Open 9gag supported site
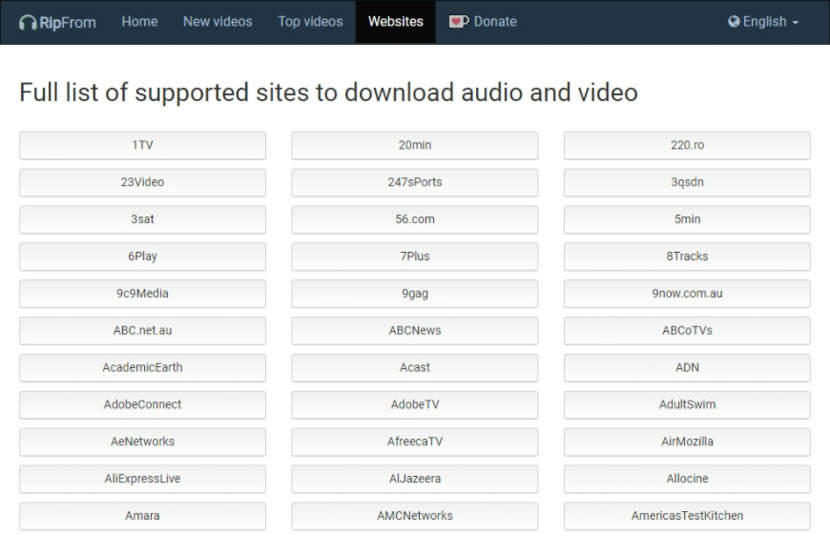 pyautogui.click(x=414, y=294)
